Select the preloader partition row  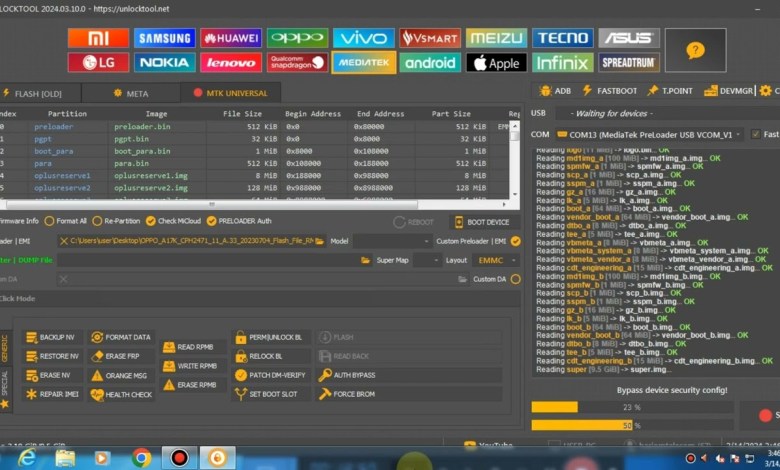coord(254,127)
